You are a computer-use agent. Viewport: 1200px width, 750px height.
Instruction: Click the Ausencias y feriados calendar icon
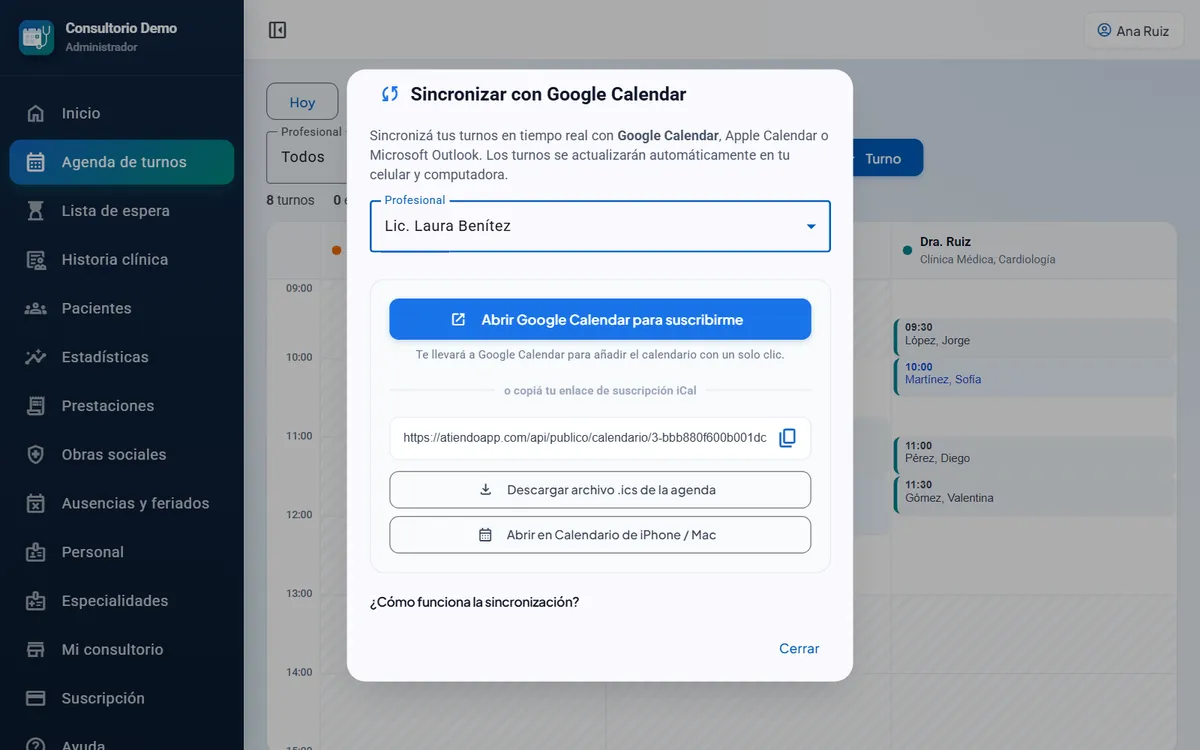pyautogui.click(x=36, y=503)
